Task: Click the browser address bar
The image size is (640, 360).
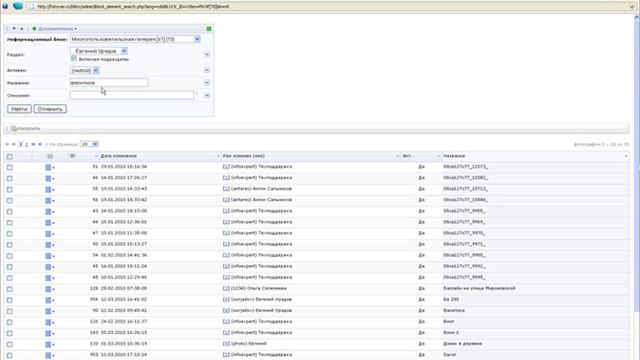Action: [329, 7]
